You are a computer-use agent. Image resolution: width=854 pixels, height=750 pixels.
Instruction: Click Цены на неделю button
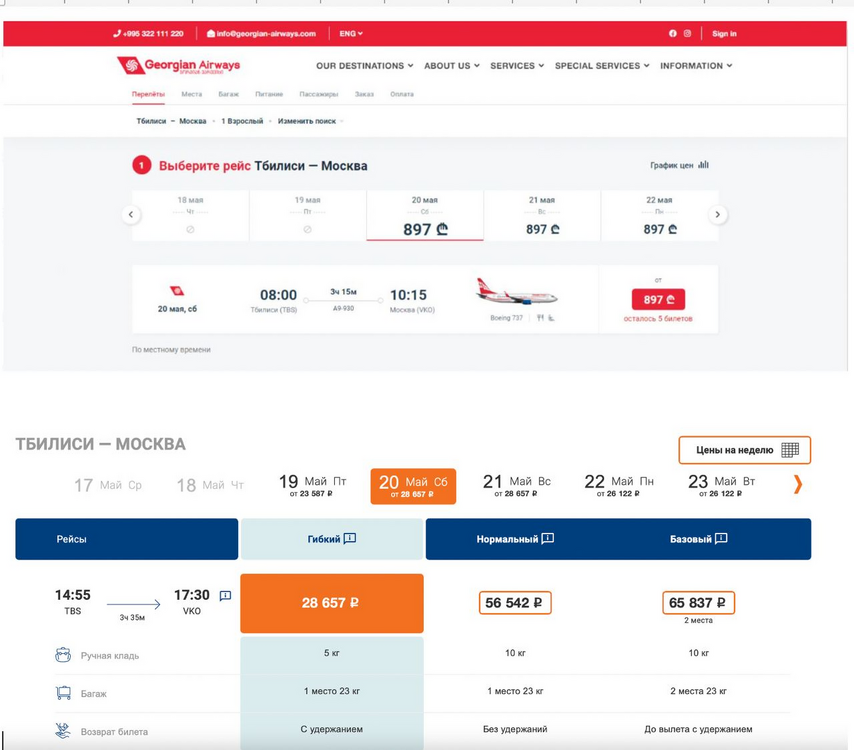[745, 450]
